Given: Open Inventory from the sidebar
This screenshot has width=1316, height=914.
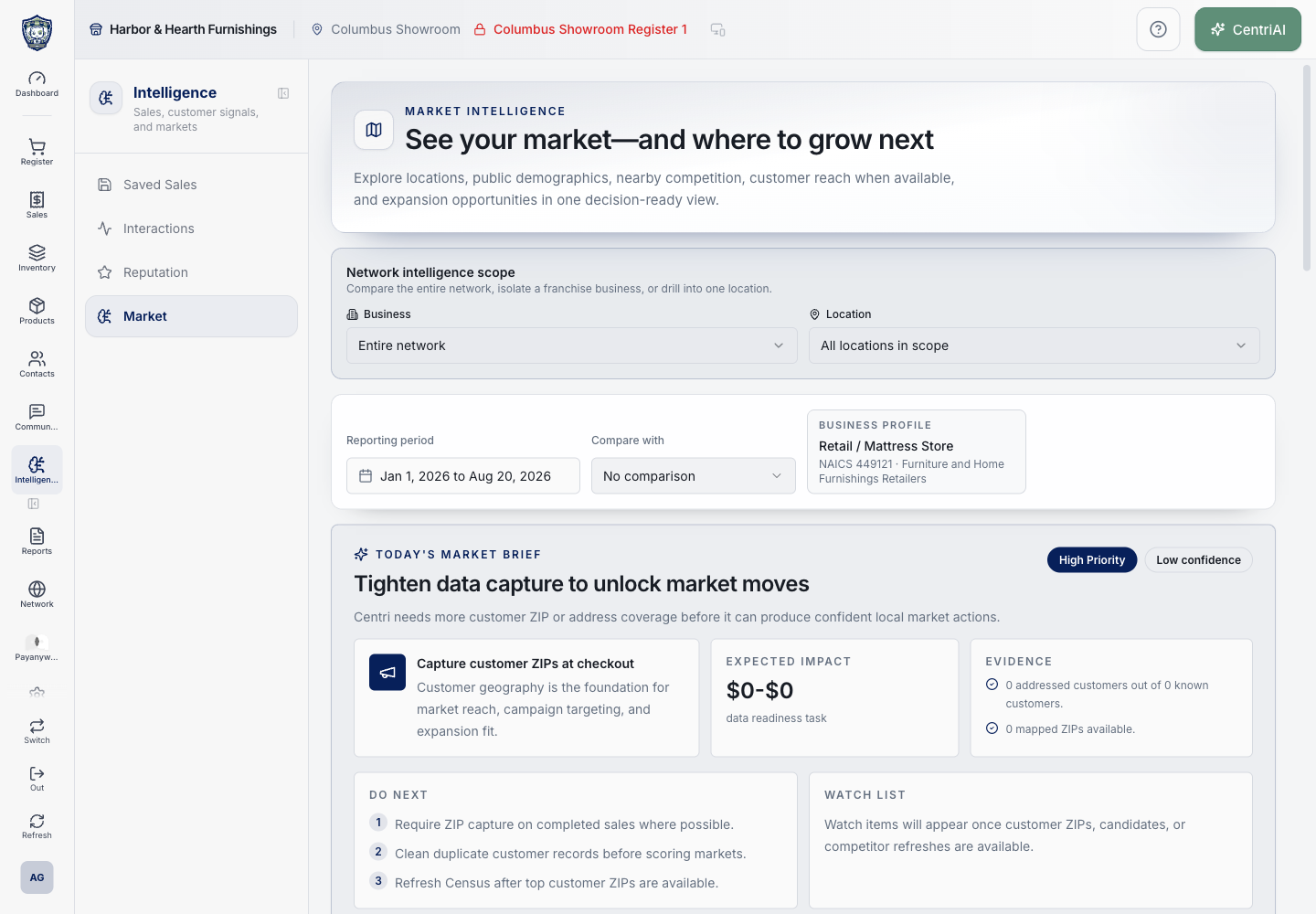Looking at the screenshot, I should 37,258.
